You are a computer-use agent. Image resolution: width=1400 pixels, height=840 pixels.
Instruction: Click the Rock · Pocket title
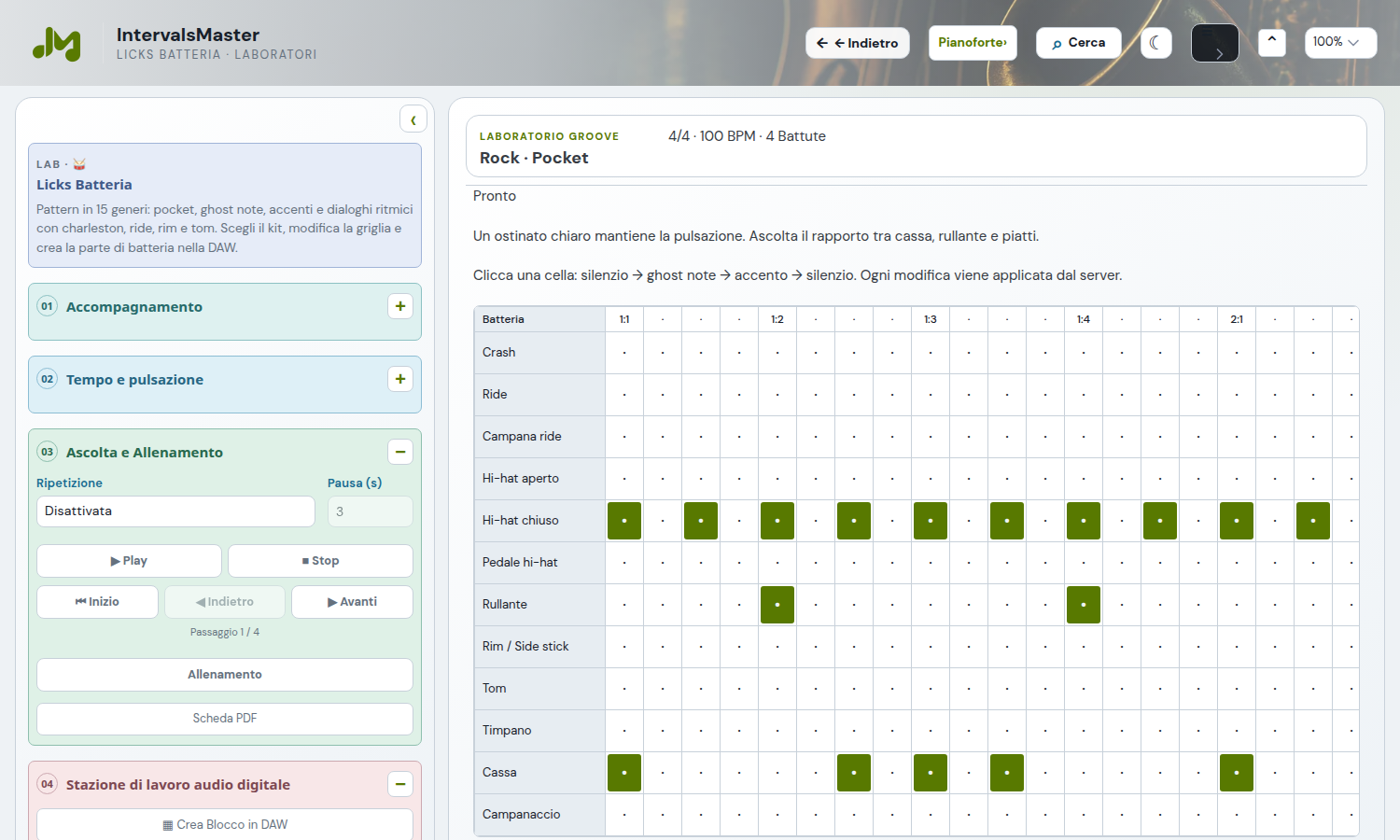[534, 159]
